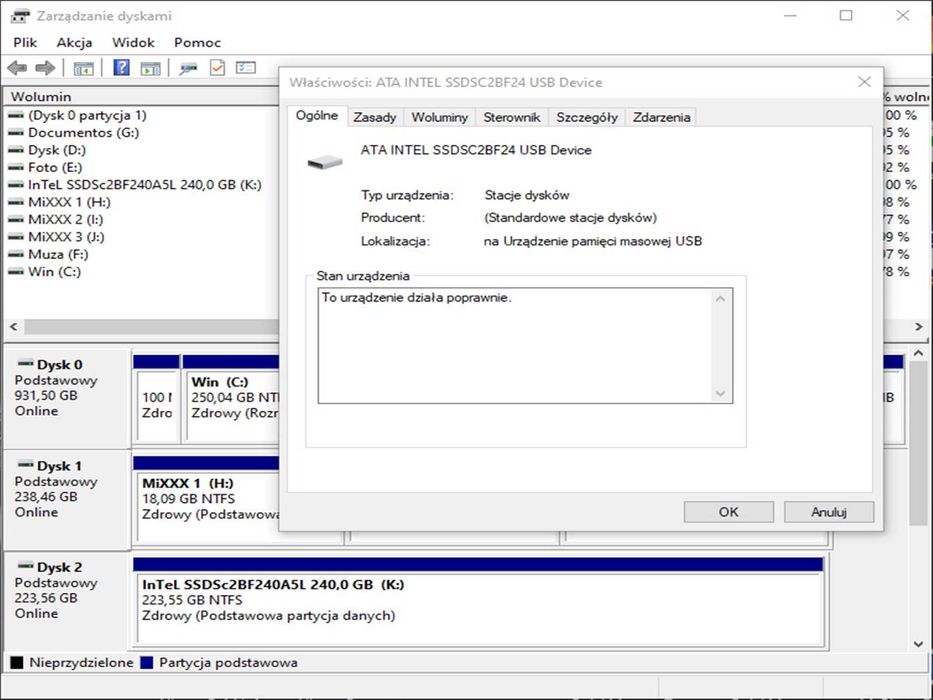Click the Zarządzanie dyskami title bar icon
Screen dimensions: 933x700
20,16
